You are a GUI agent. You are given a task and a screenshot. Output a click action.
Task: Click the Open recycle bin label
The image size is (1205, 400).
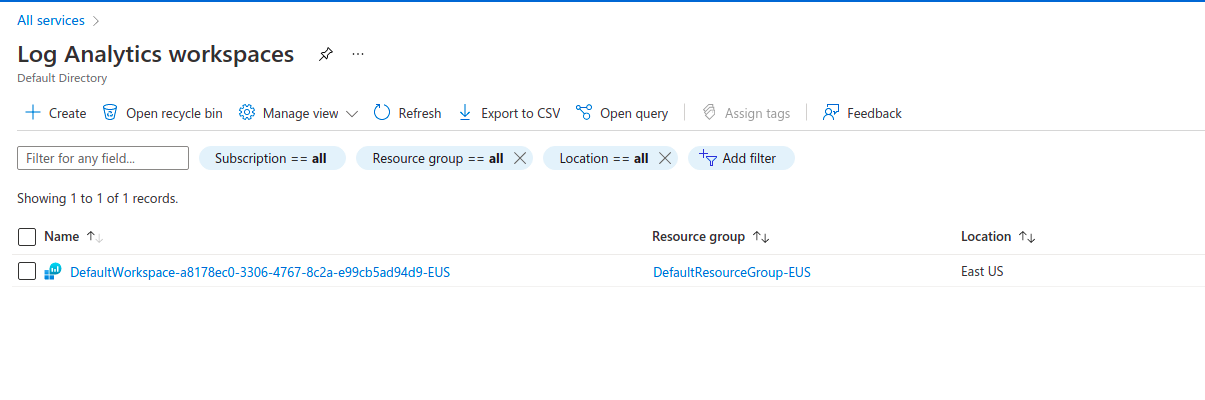[174, 113]
